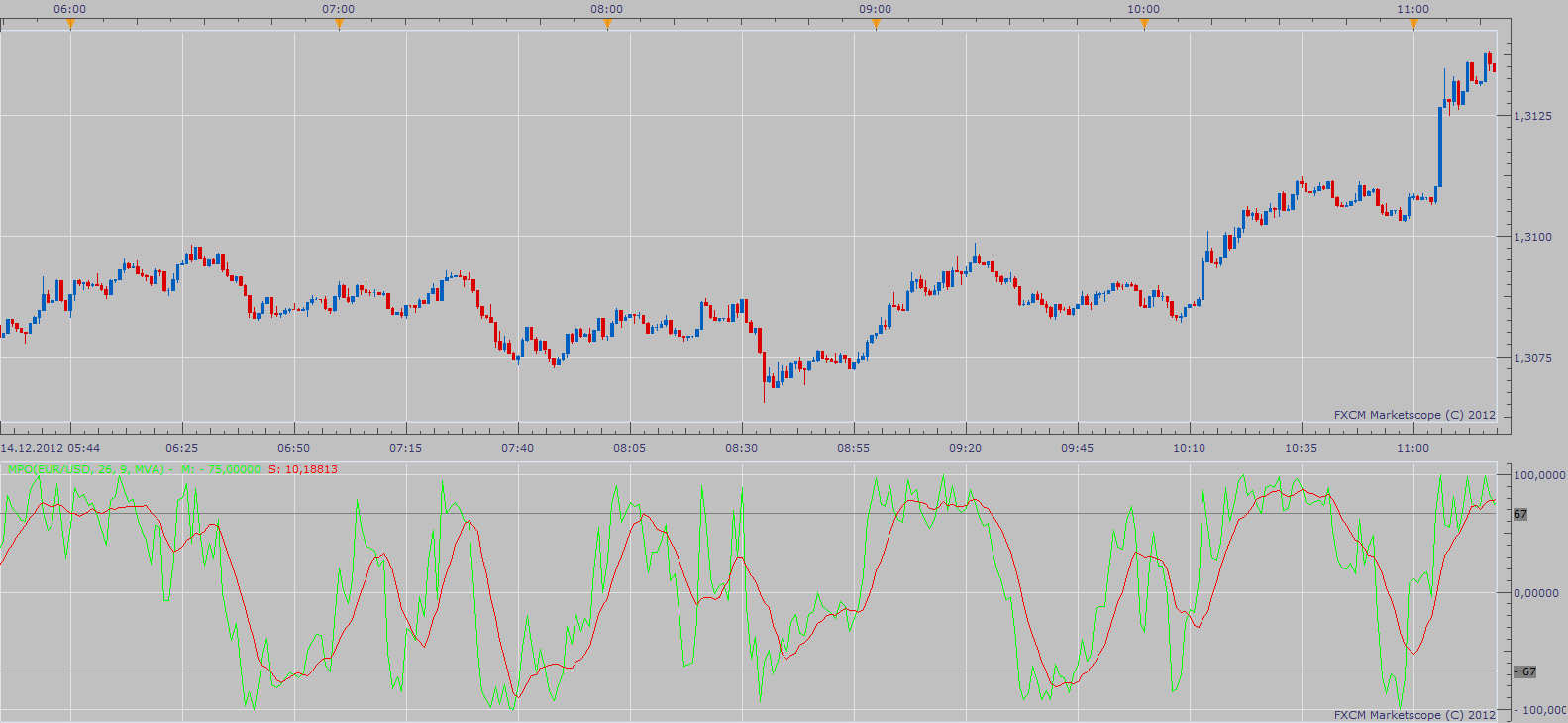Screen dimensions: 1568x723
Task: Click the orange marker at 11:00
Action: click(x=1413, y=24)
